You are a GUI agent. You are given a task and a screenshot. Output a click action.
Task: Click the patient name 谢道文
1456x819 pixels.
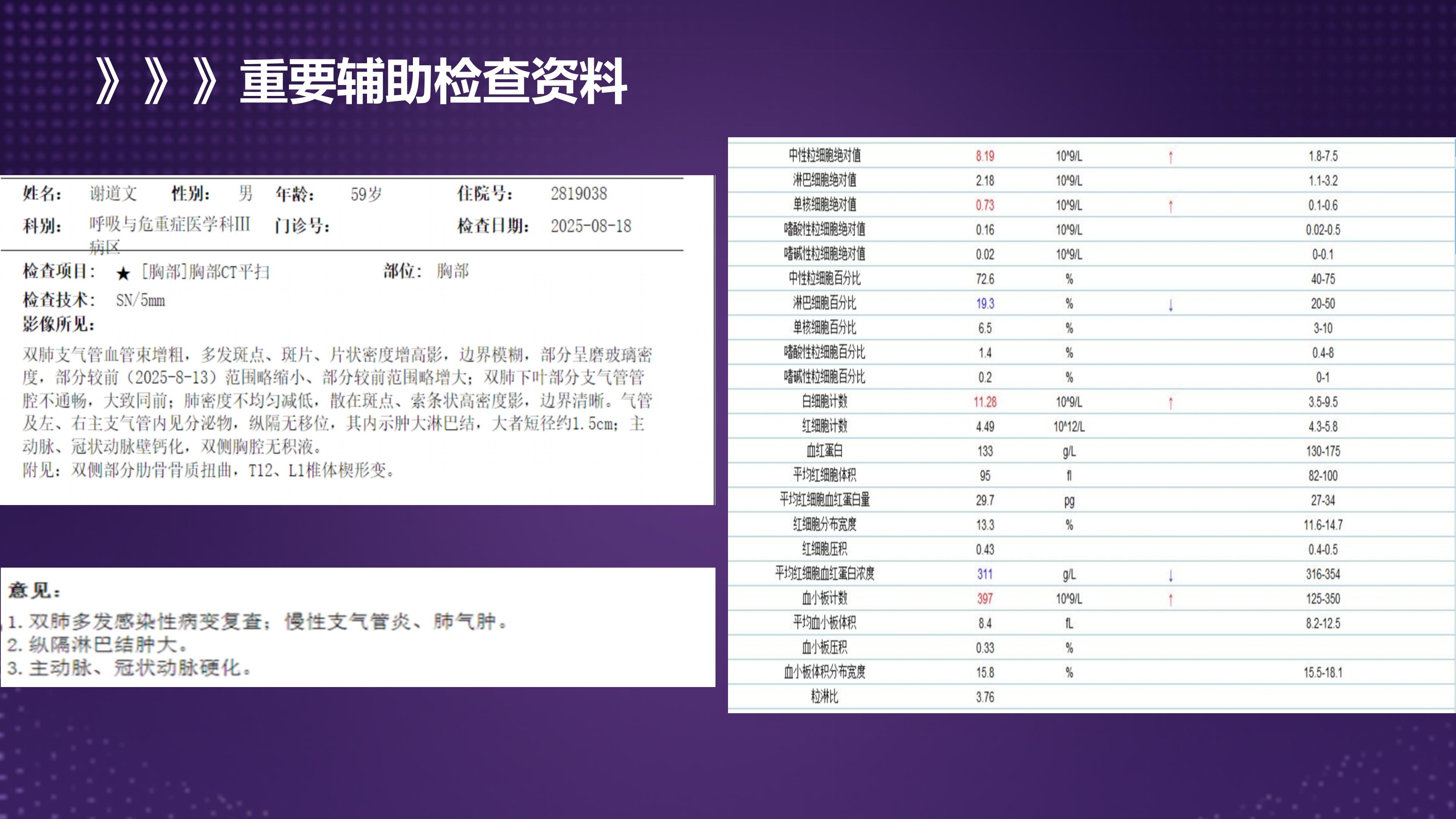pyautogui.click(x=113, y=194)
